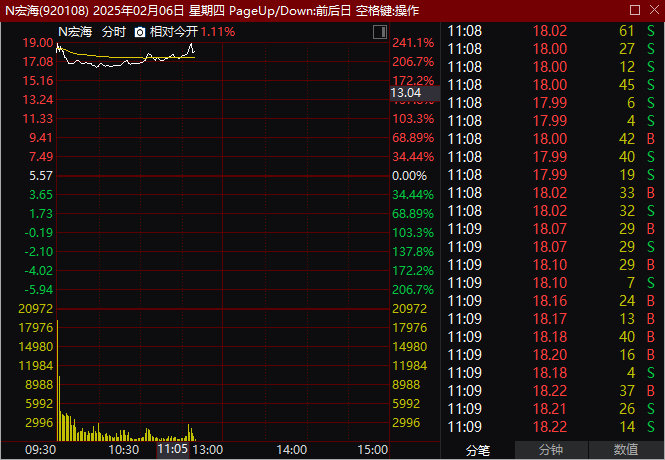Click the camera icon beside 相对今开
Screen dimensions: 665x460
(140, 32)
